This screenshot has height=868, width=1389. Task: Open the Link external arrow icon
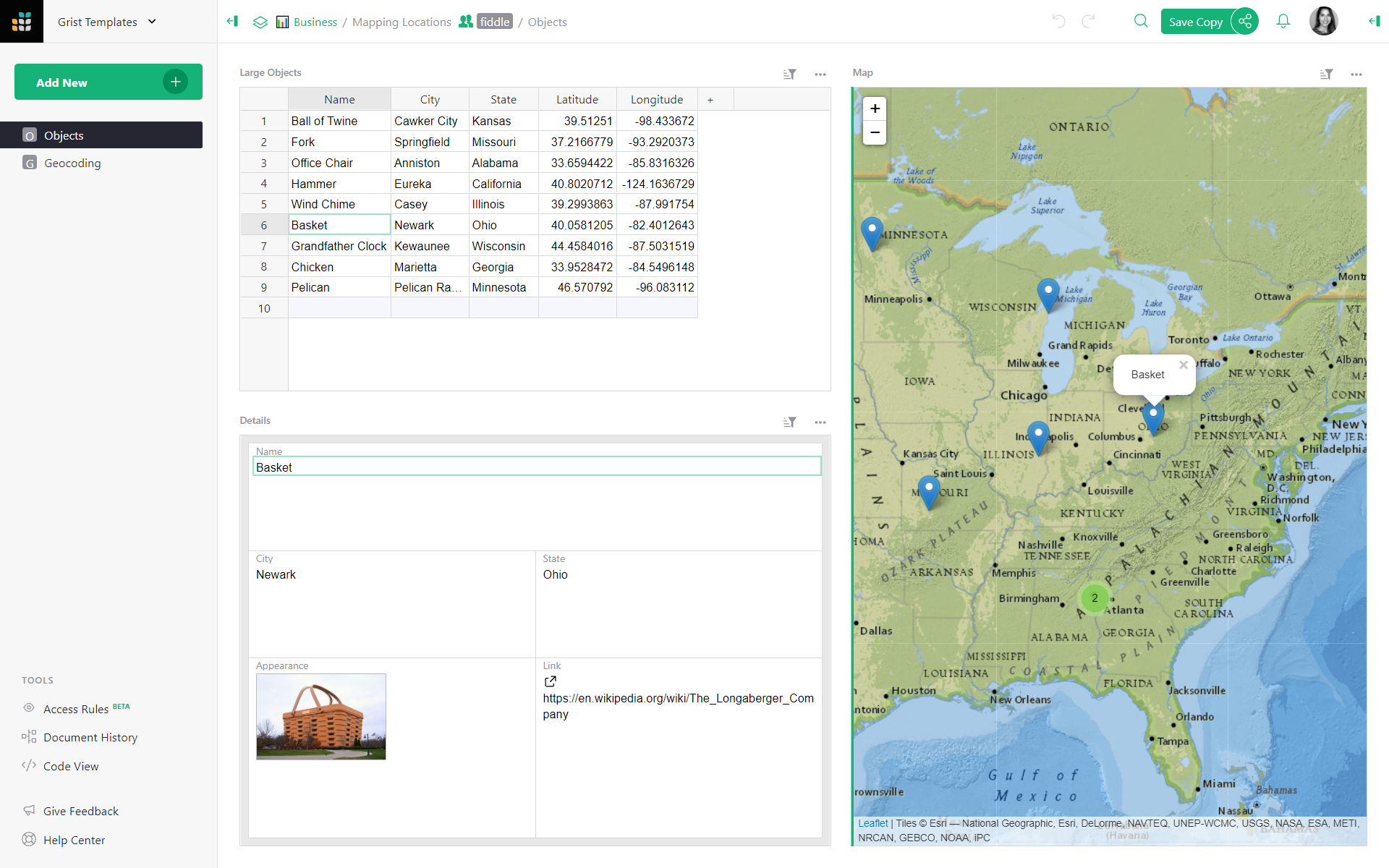550,681
